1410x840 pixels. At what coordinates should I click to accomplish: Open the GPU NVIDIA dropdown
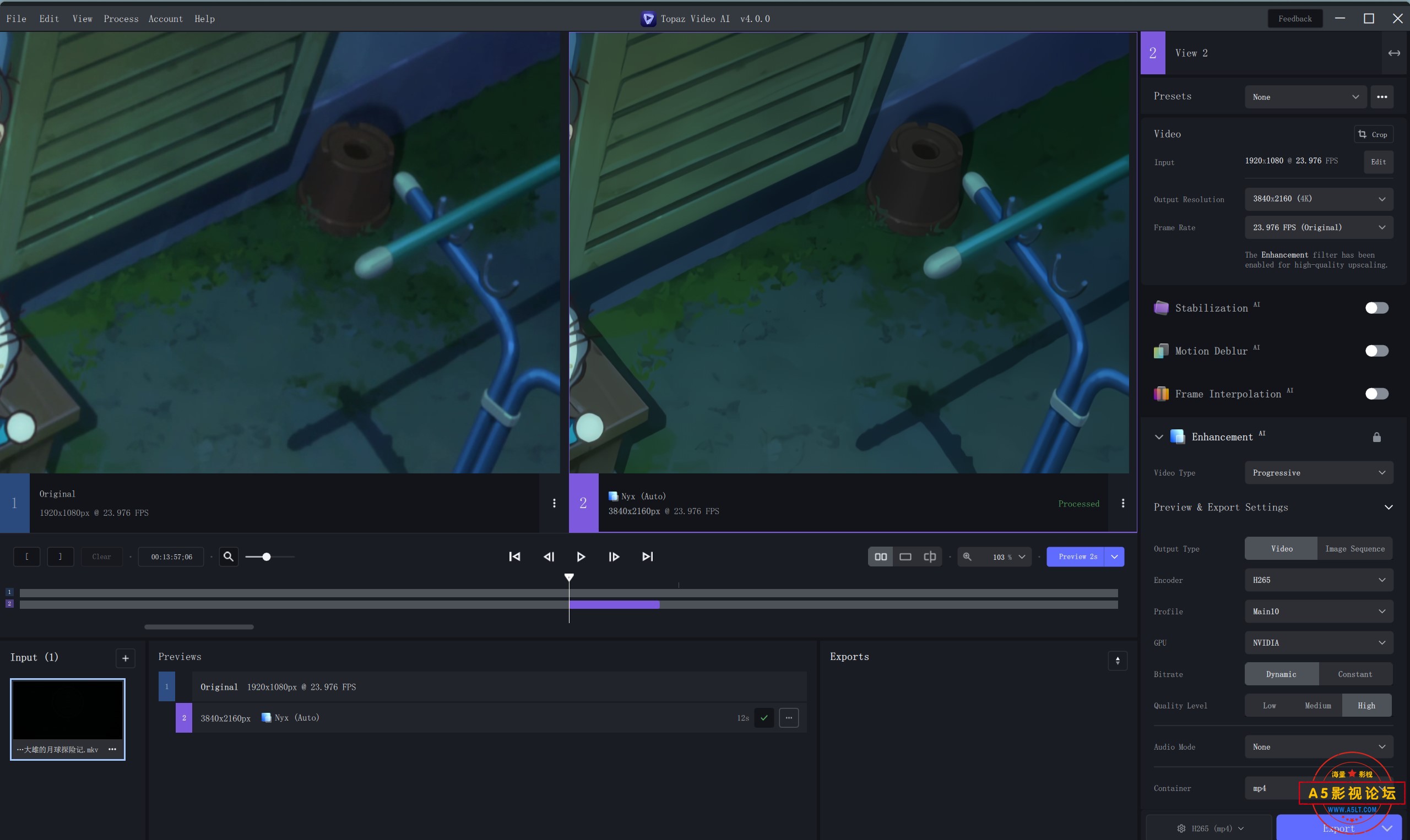pyautogui.click(x=1318, y=643)
